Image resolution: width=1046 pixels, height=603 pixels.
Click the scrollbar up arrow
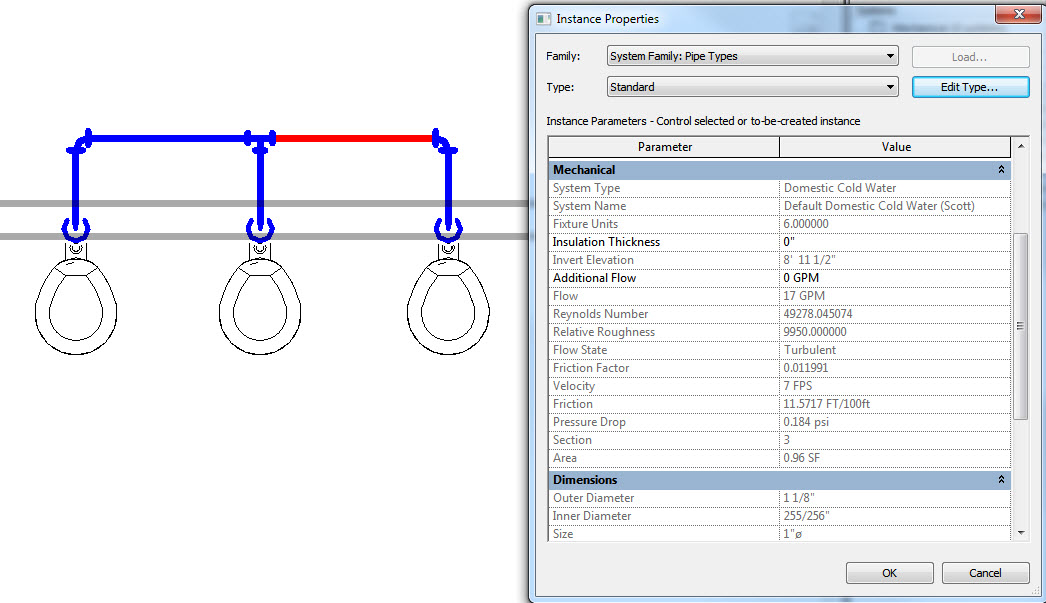tap(1021, 146)
